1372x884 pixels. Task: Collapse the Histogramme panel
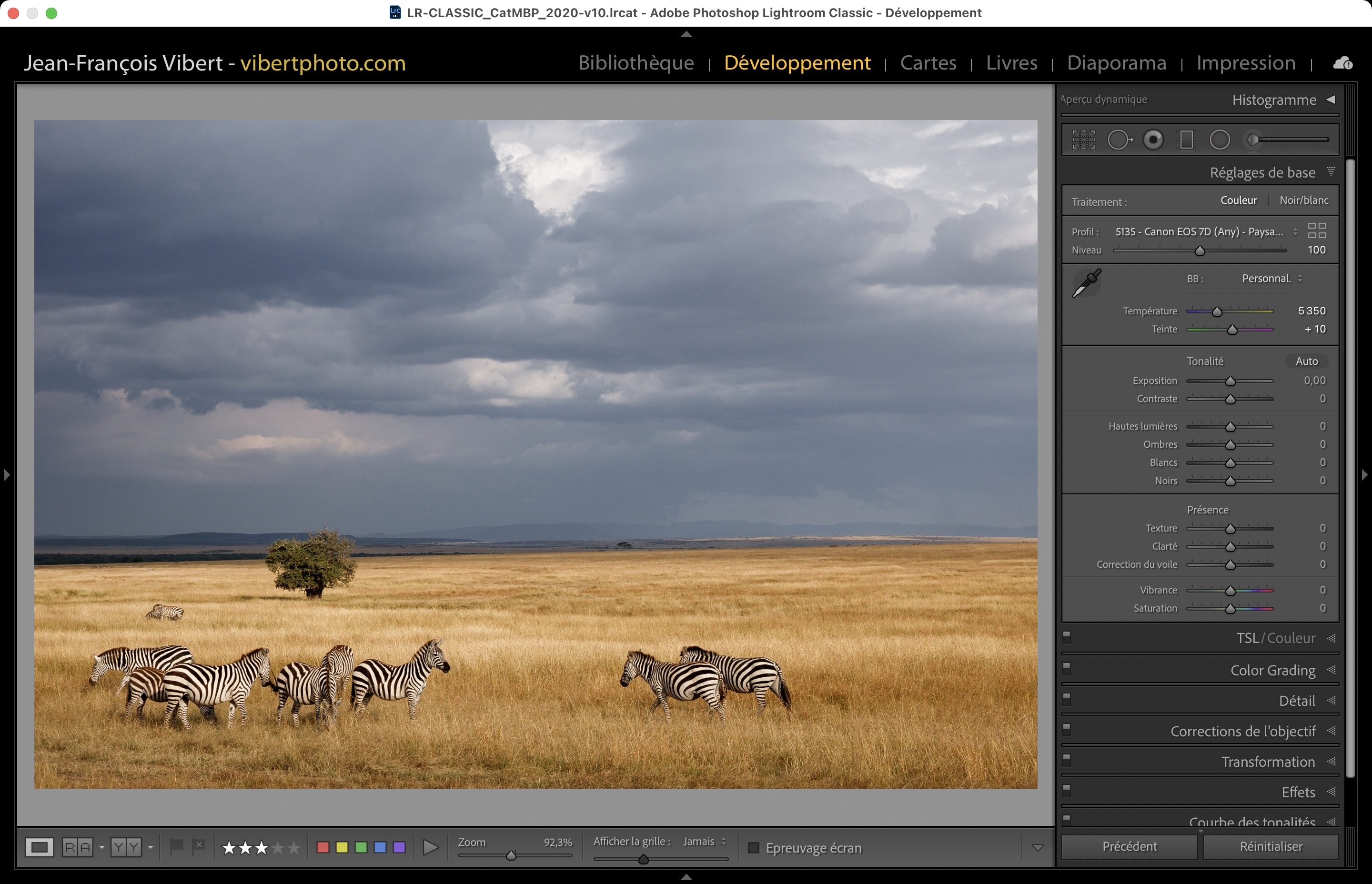1331,99
